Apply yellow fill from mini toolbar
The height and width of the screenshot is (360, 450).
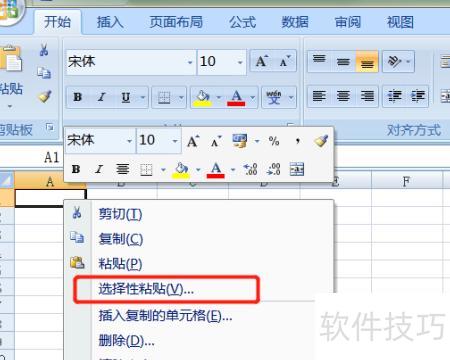tap(181, 170)
